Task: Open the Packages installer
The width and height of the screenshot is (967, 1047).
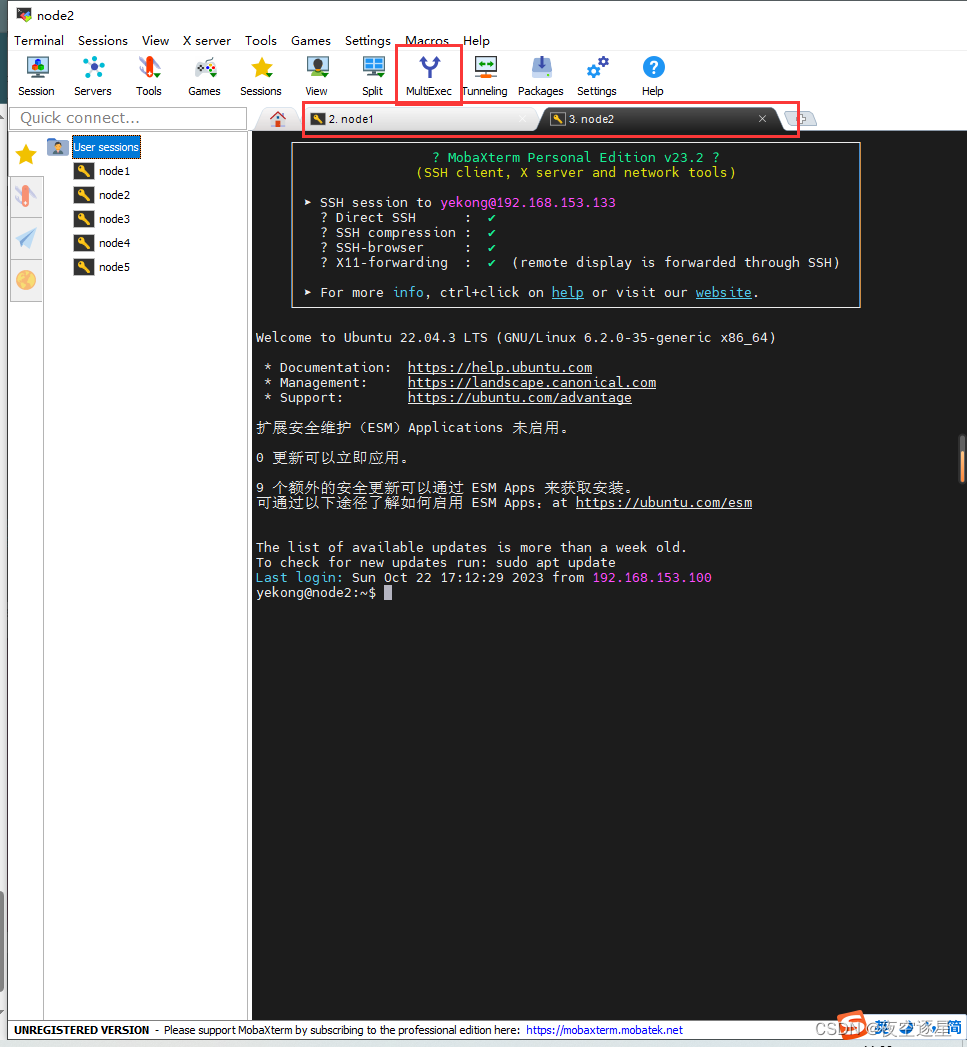Action: (x=540, y=72)
